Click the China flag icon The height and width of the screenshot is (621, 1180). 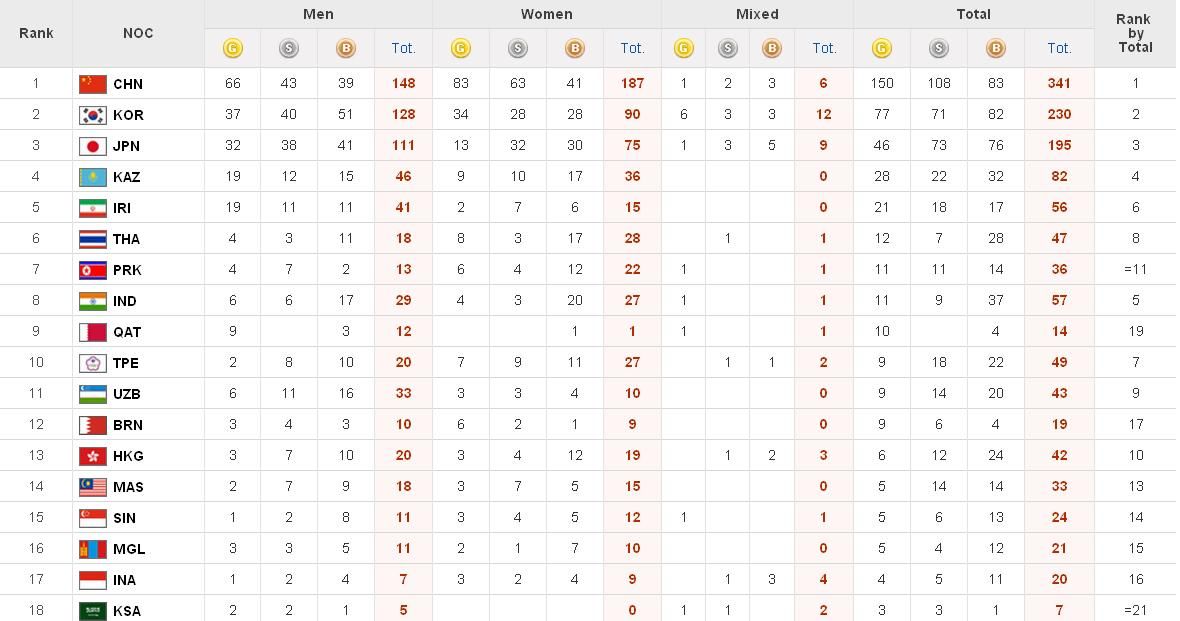click(93, 84)
